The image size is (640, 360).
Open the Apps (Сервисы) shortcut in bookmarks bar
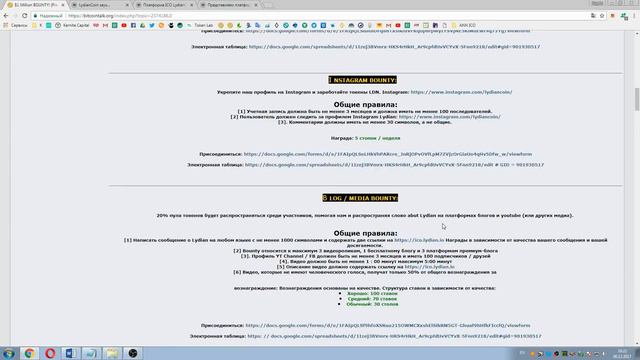point(15,25)
